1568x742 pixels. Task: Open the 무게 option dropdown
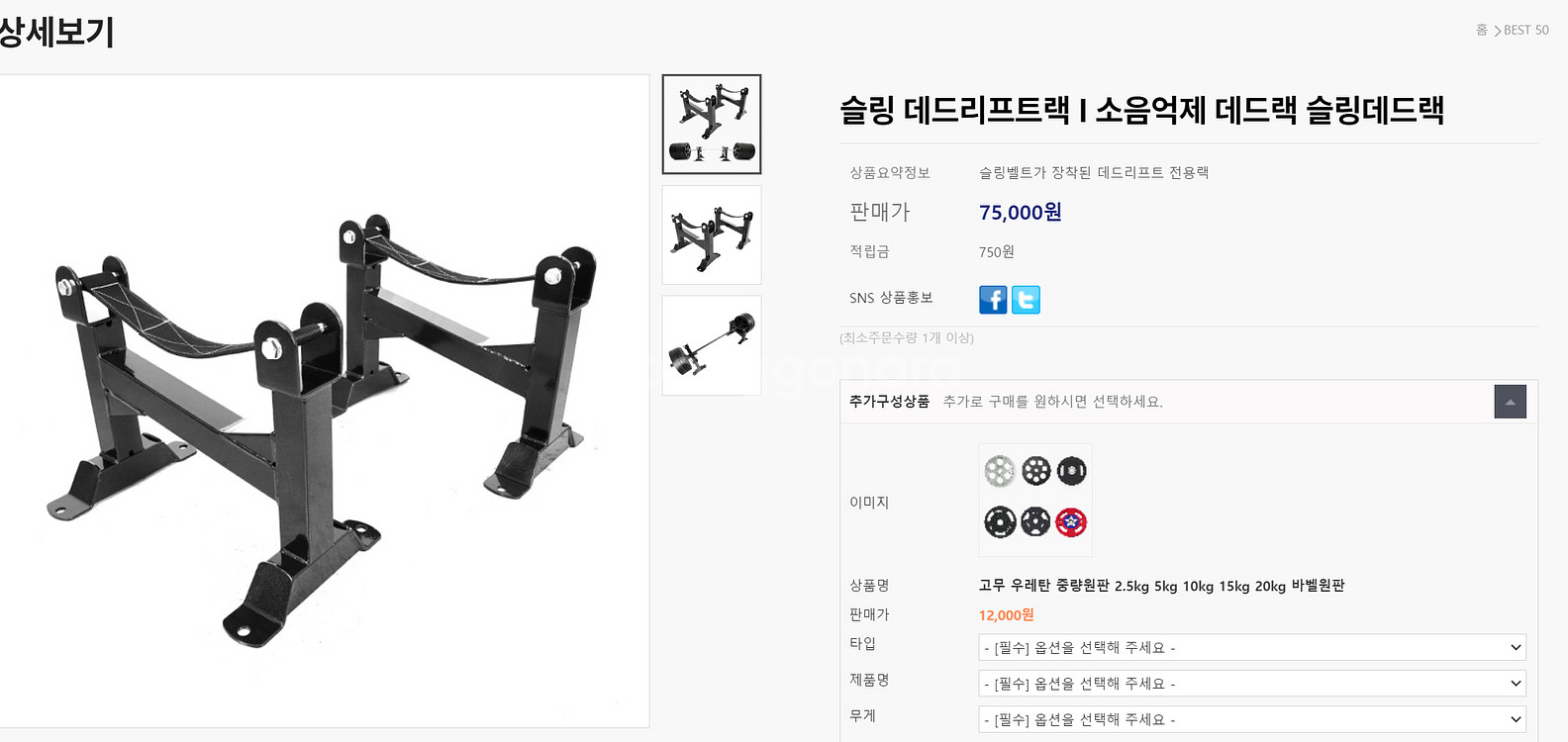(x=1252, y=719)
